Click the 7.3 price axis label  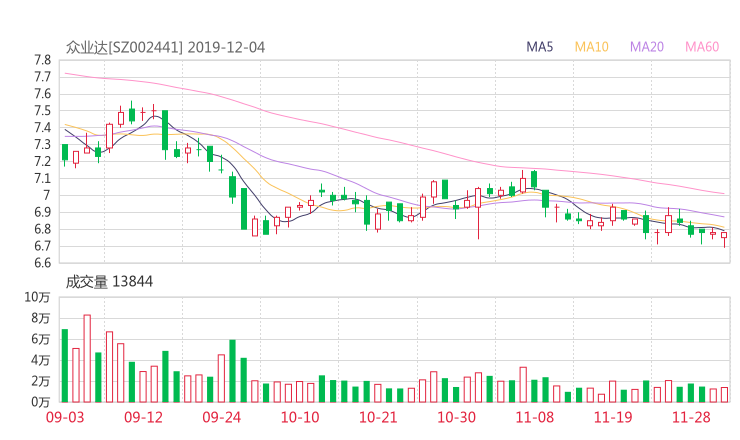point(42,144)
